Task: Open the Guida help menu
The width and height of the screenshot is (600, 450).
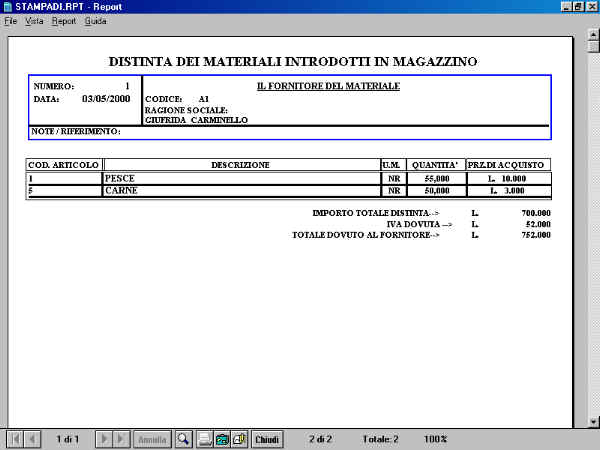Action: tap(95, 21)
